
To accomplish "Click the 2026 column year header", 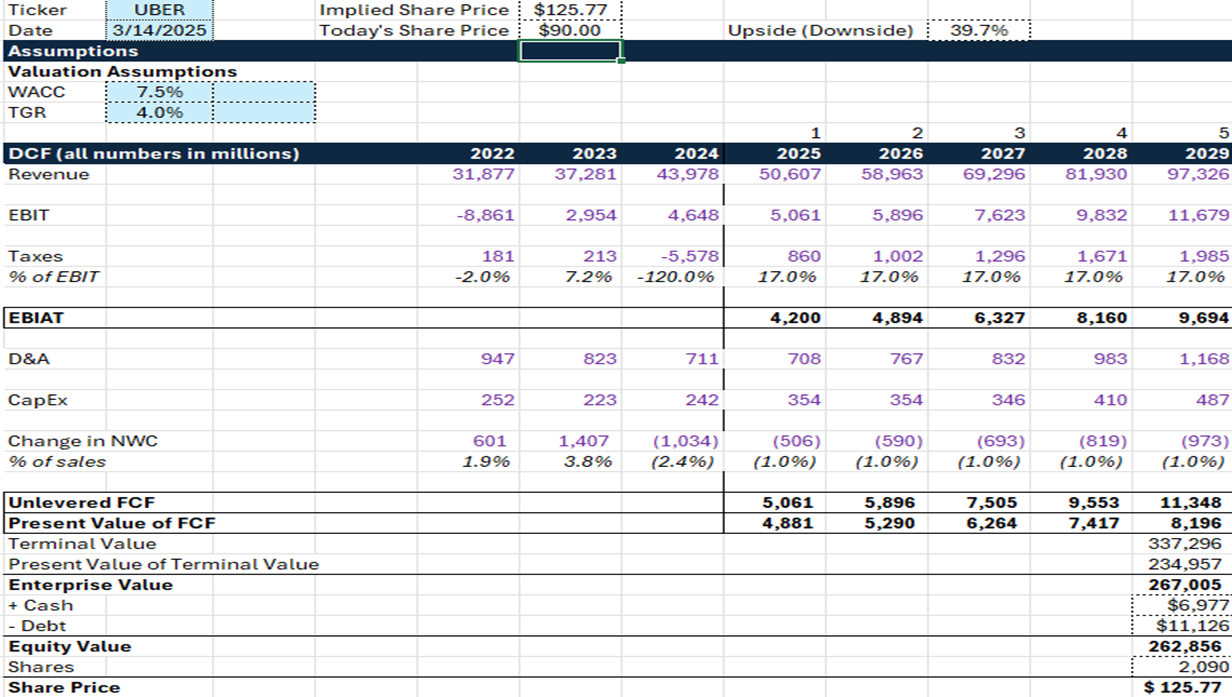I will click(x=901, y=154).
